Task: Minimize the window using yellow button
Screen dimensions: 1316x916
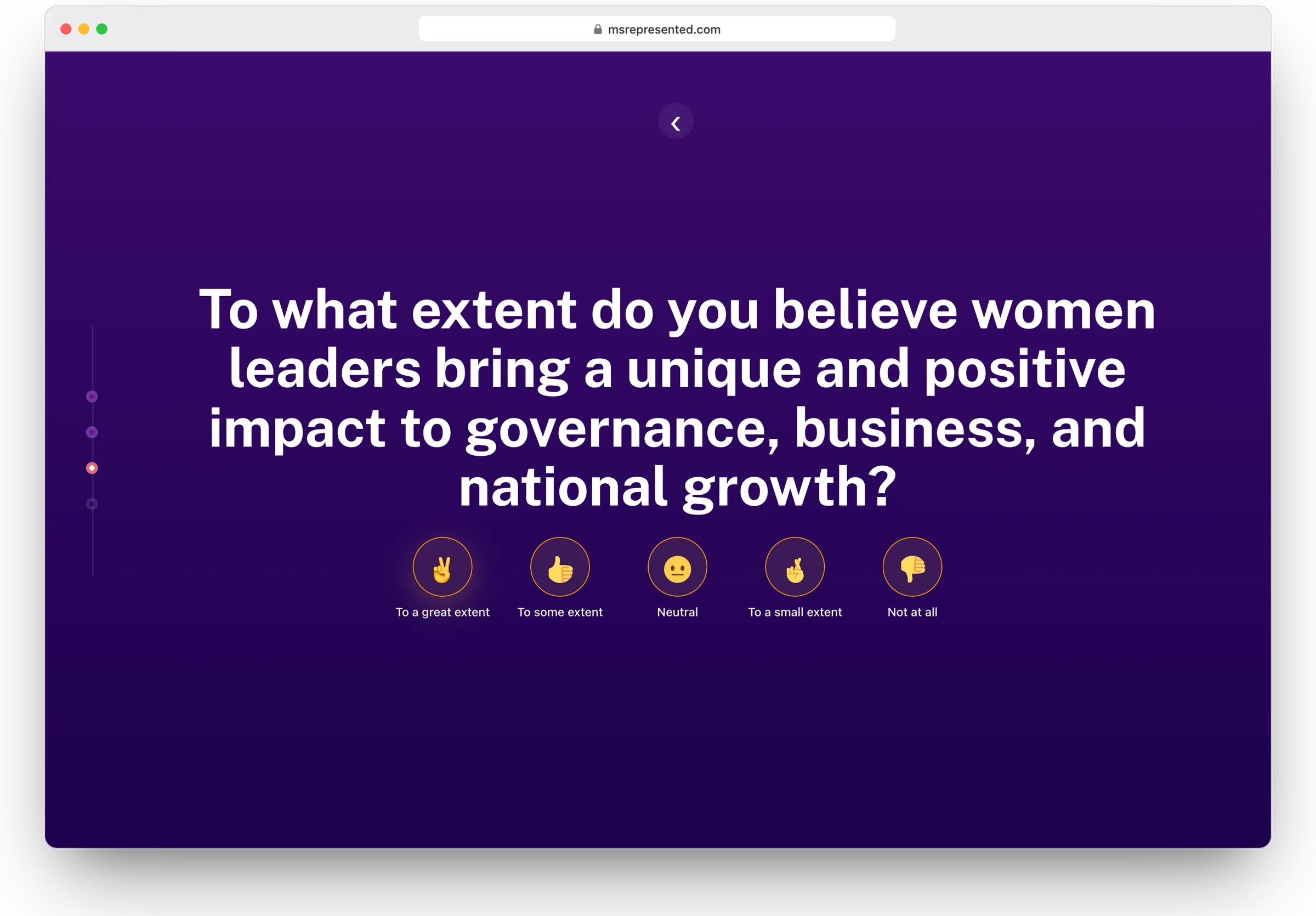Action: click(x=84, y=29)
